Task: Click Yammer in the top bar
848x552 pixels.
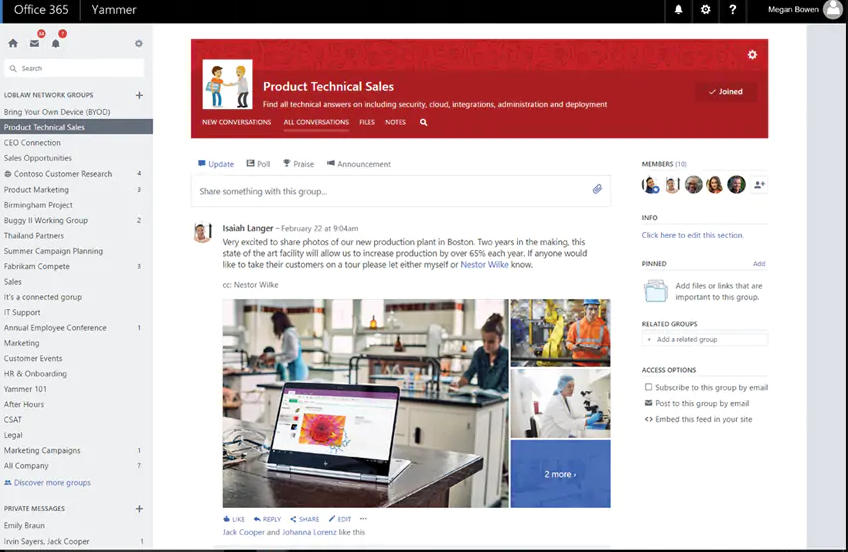Action: coord(114,10)
